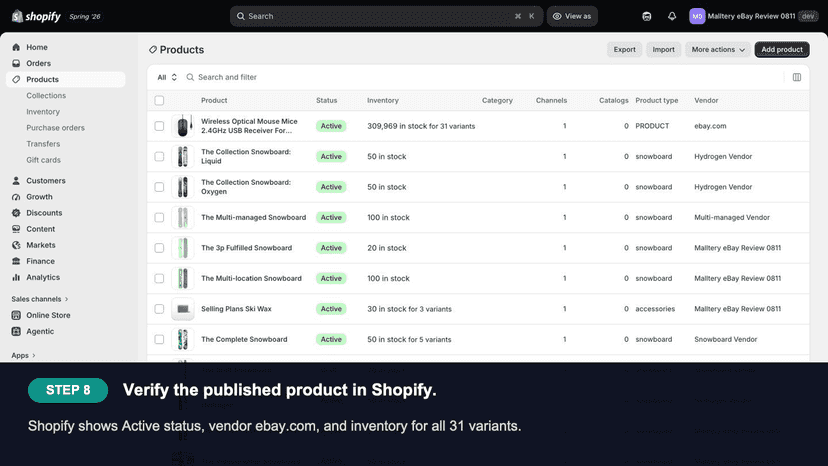Click The Complete Snowboard thumbnail
Viewport: 828px width, 466px height.
[x=183, y=339]
